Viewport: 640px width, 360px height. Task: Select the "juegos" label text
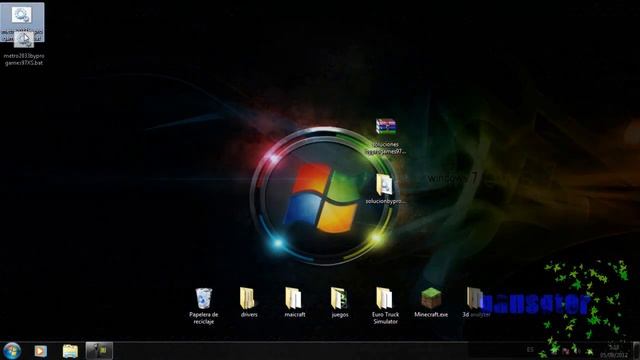coord(340,315)
